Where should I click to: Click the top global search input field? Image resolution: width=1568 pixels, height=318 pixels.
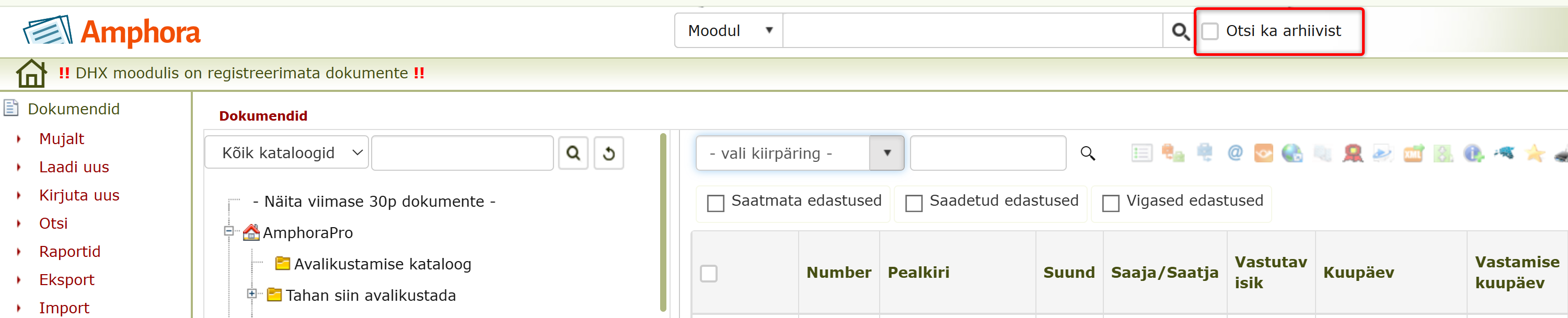(973, 30)
